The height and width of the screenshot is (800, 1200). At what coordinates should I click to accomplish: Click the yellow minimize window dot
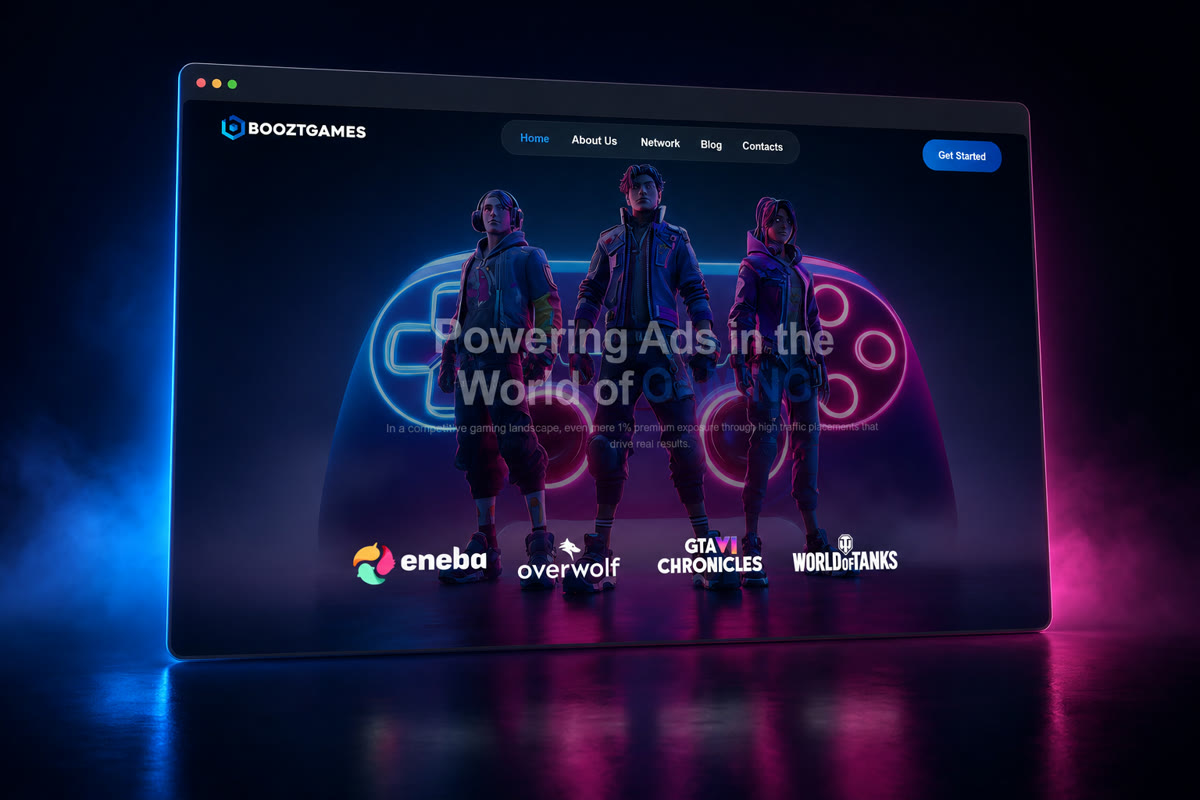216,83
